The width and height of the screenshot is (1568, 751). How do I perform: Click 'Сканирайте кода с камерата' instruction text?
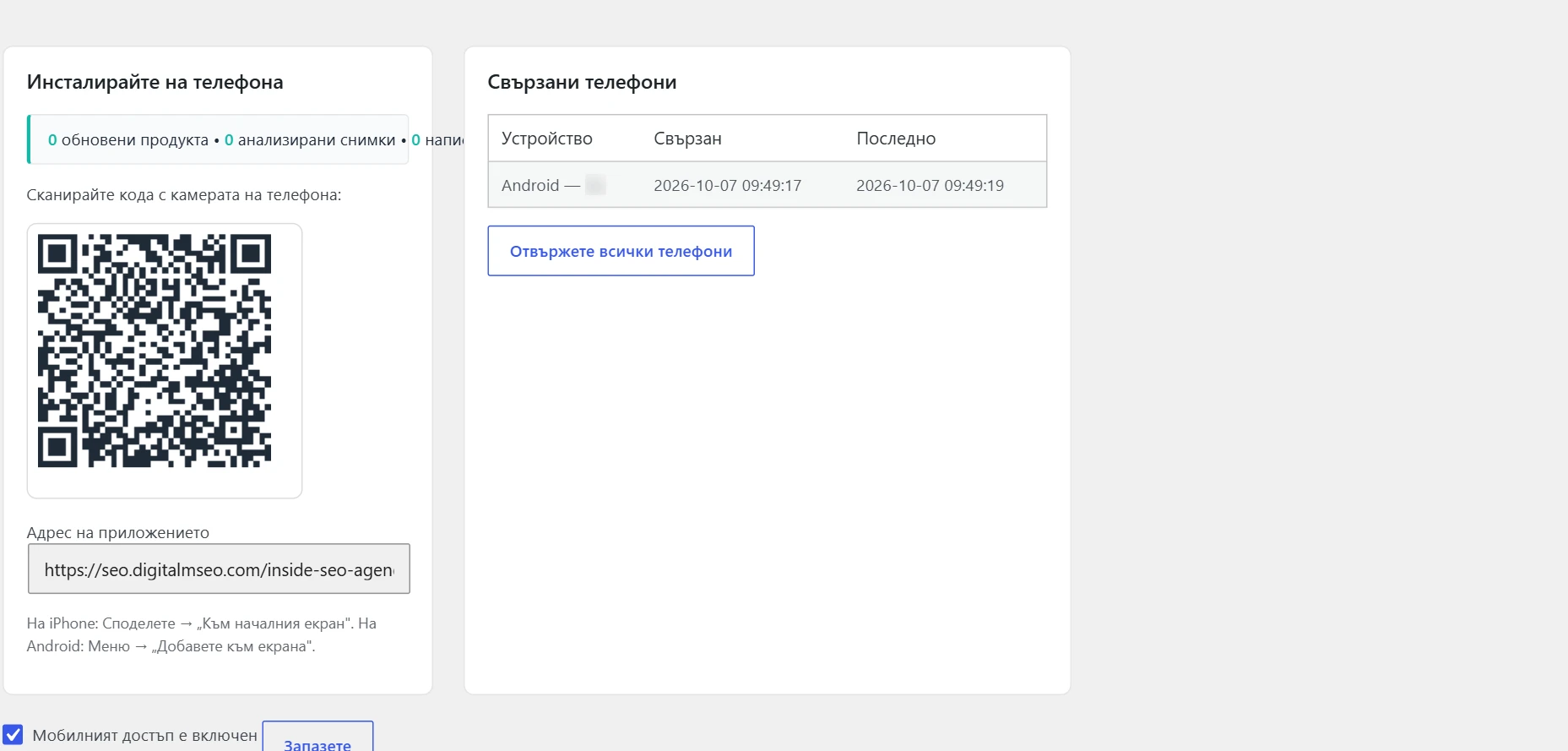pyautogui.click(x=184, y=195)
